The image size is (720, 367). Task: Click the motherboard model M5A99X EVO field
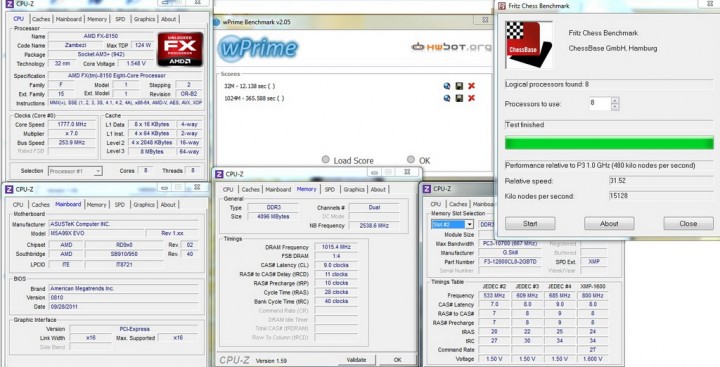96,233
